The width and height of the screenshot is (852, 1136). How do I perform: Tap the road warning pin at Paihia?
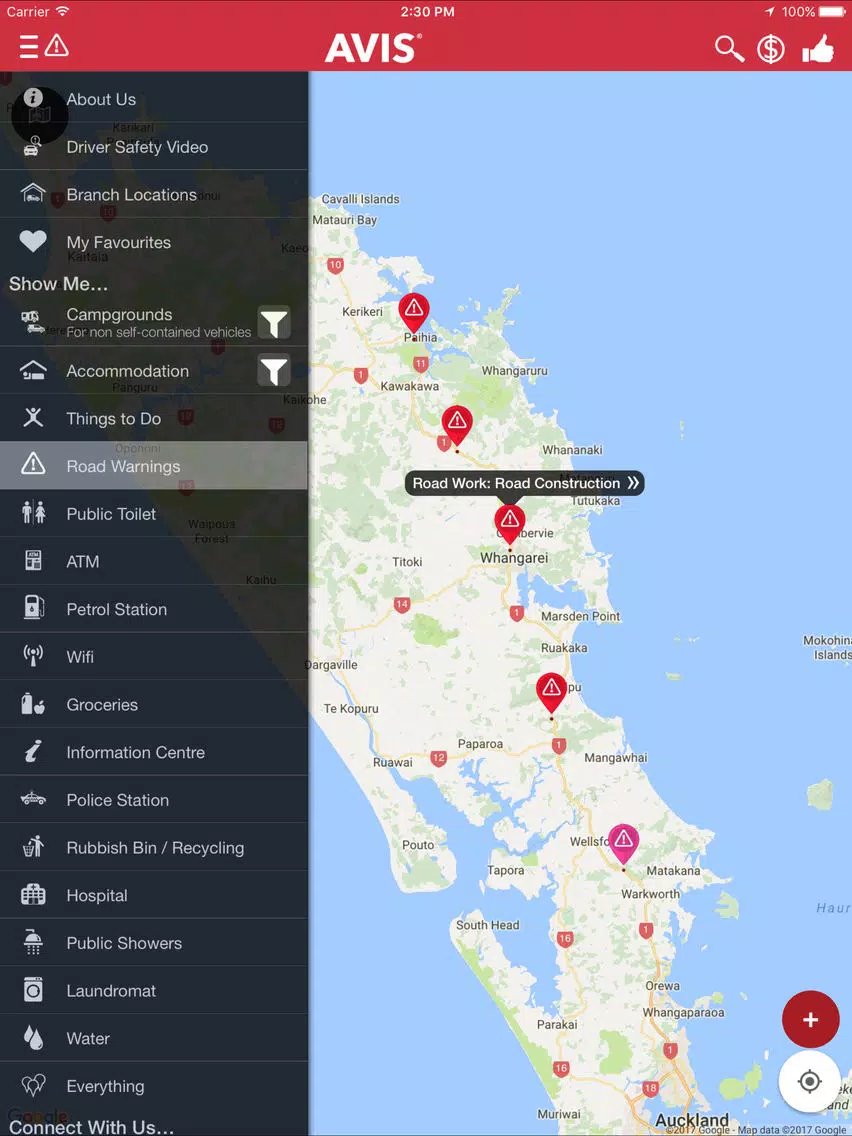click(x=414, y=313)
